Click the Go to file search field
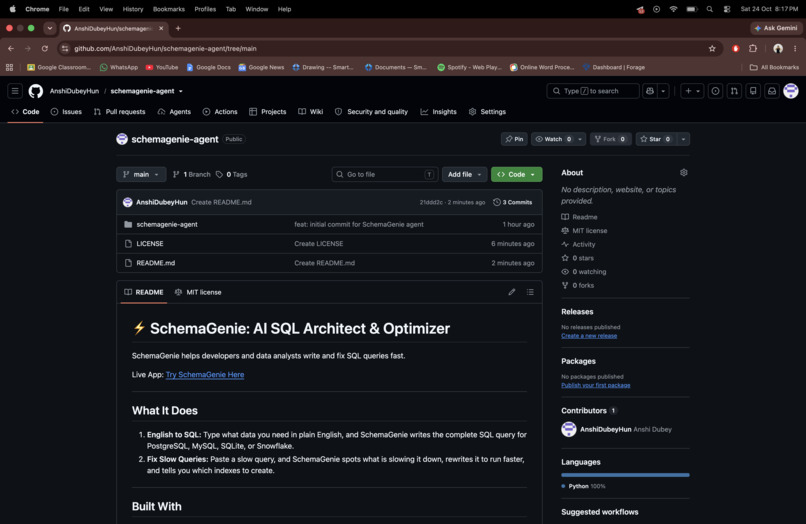This screenshot has width=806, height=524. [x=385, y=174]
